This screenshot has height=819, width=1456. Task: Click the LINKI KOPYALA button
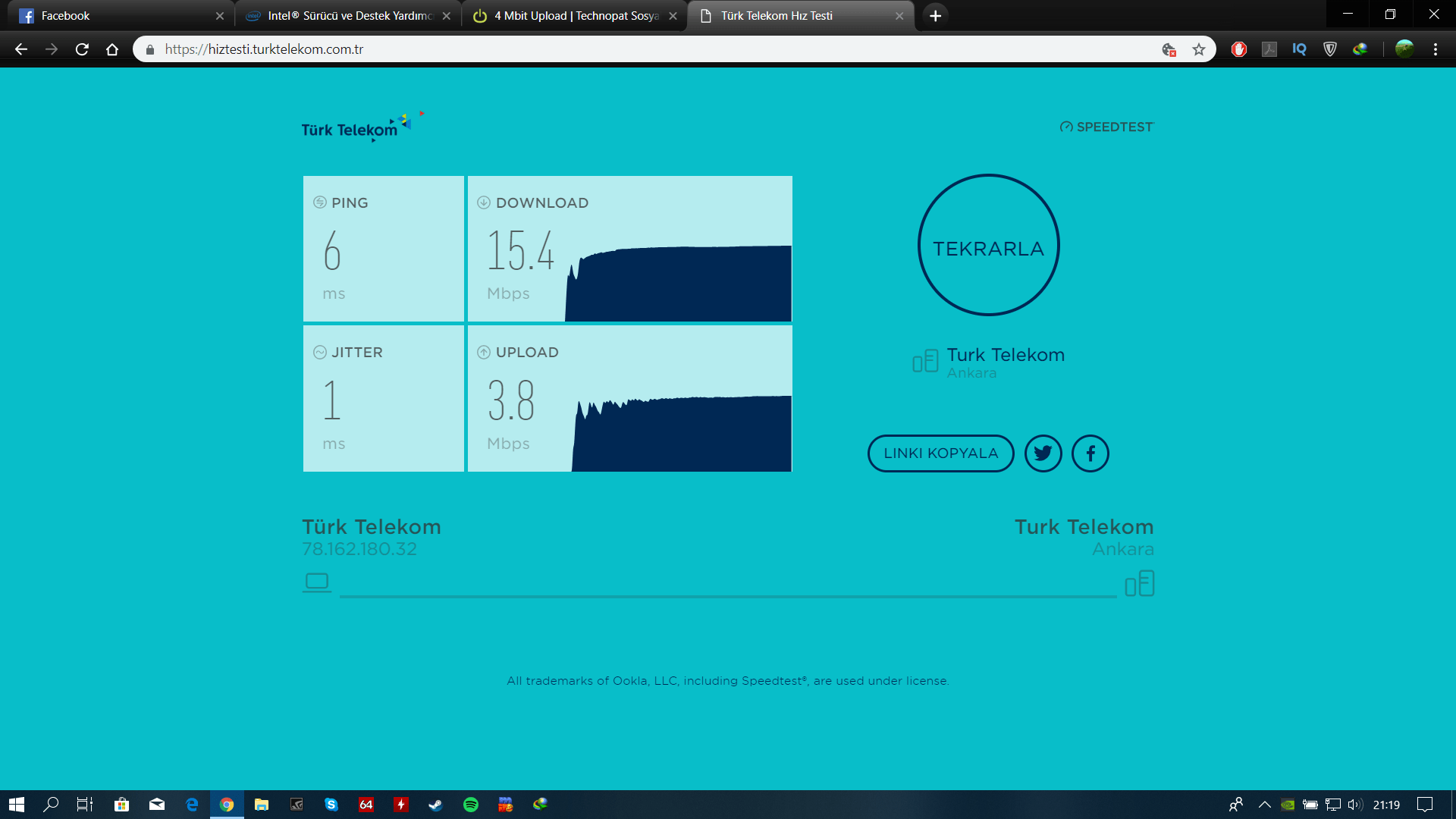point(940,453)
